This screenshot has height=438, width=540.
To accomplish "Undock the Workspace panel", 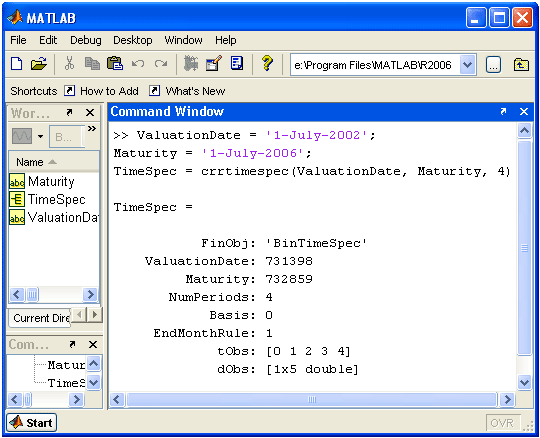I will [x=69, y=113].
